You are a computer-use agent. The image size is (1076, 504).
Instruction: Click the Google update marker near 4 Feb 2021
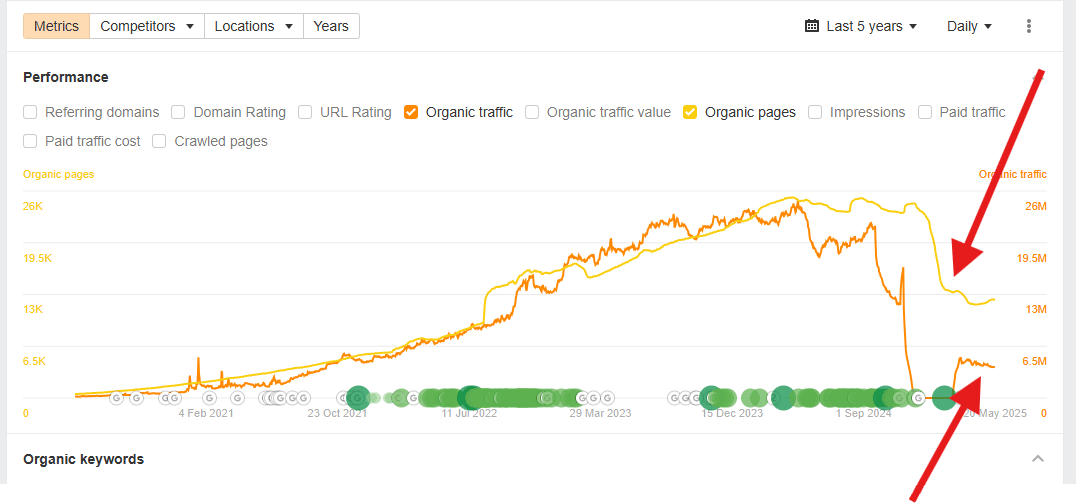tap(209, 398)
